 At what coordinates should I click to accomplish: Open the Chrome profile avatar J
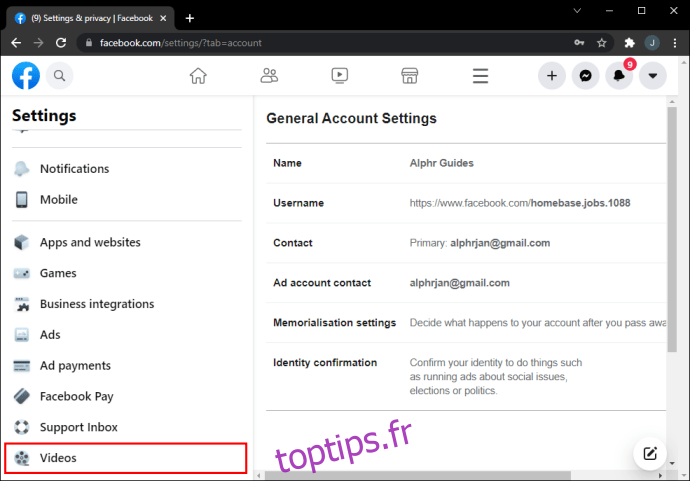(652, 43)
